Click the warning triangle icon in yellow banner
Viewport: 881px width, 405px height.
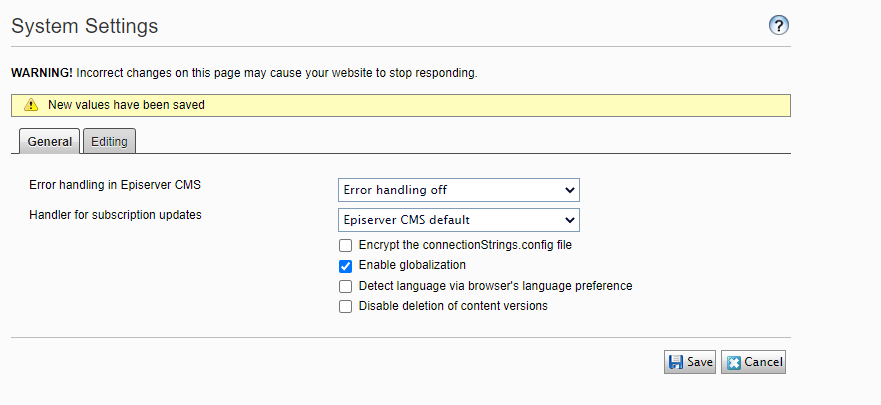(x=31, y=105)
